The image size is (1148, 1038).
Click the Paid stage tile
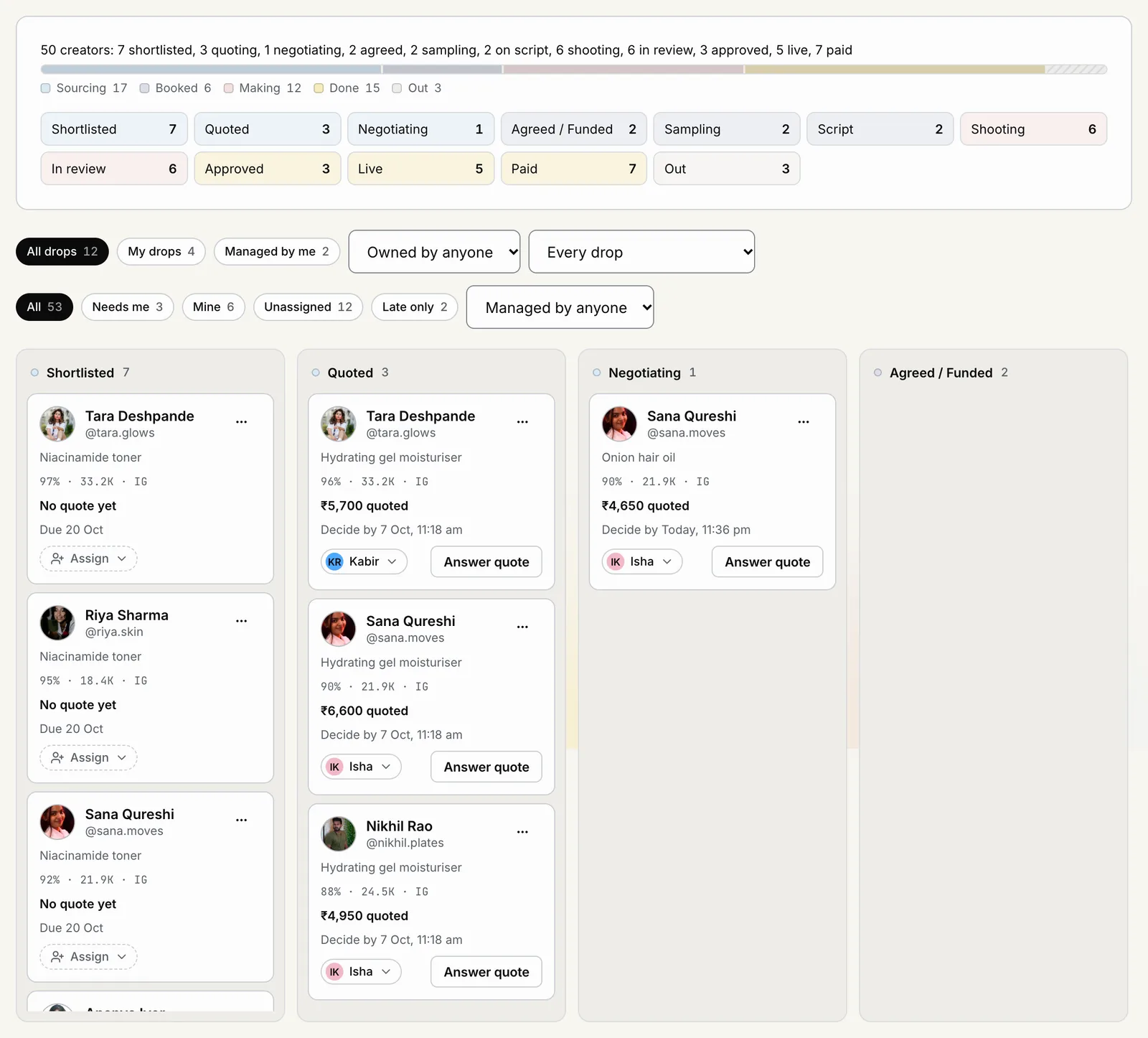[574, 169]
